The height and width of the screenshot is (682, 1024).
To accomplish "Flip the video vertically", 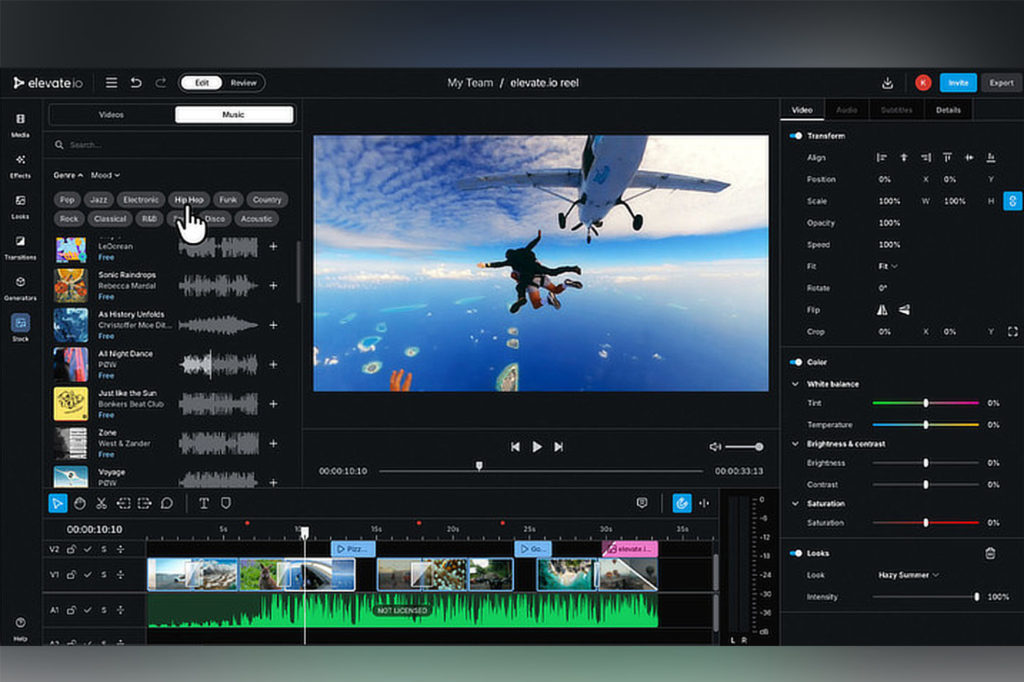I will pyautogui.click(x=904, y=310).
